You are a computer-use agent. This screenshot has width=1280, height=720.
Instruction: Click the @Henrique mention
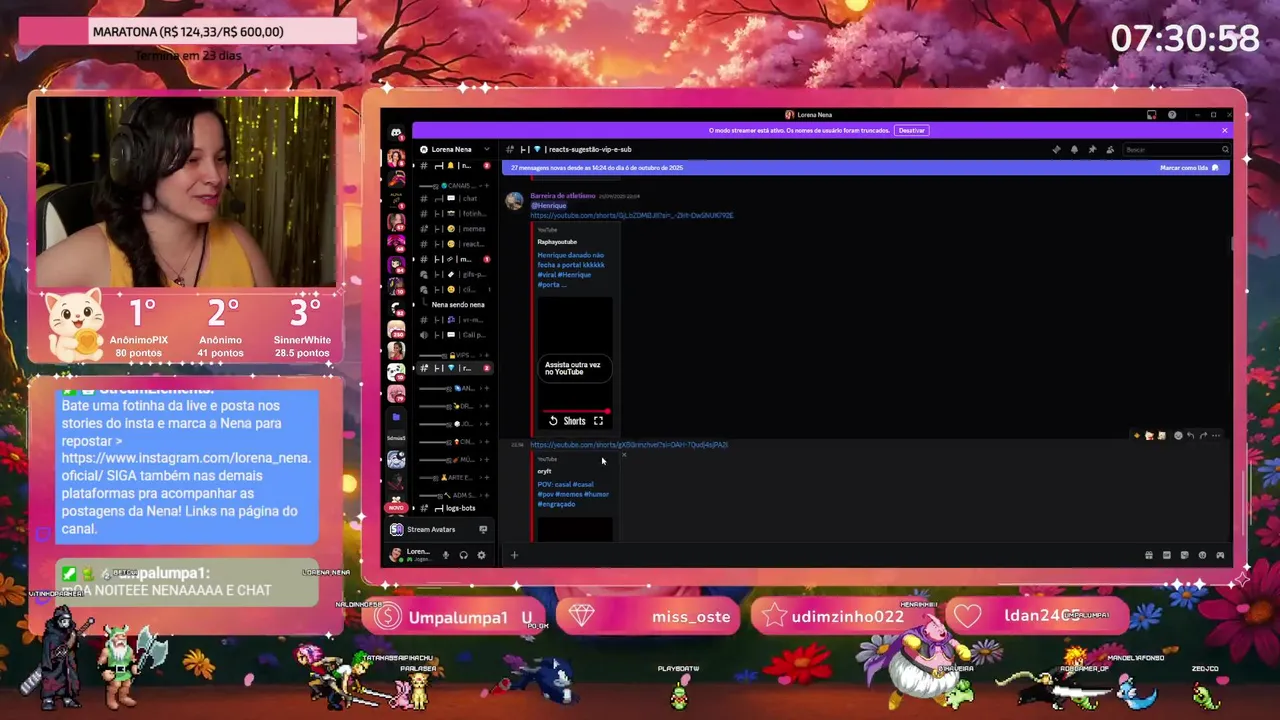click(x=548, y=206)
